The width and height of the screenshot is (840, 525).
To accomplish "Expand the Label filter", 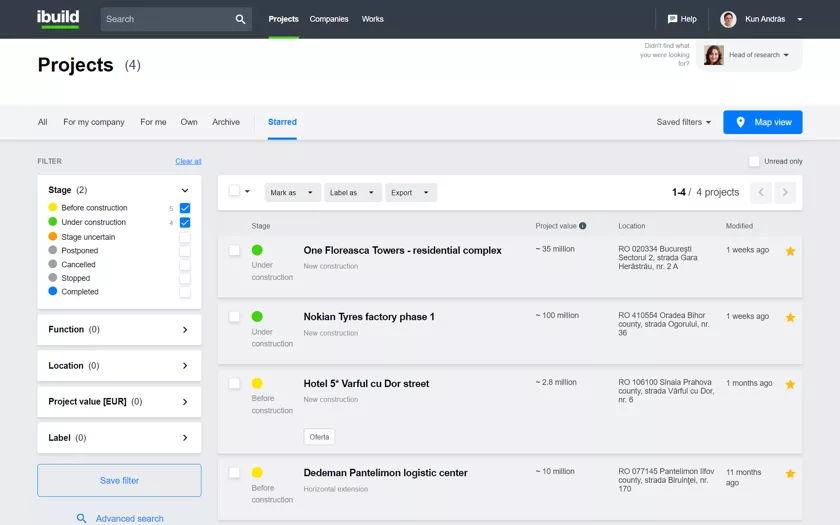I will click(185, 438).
